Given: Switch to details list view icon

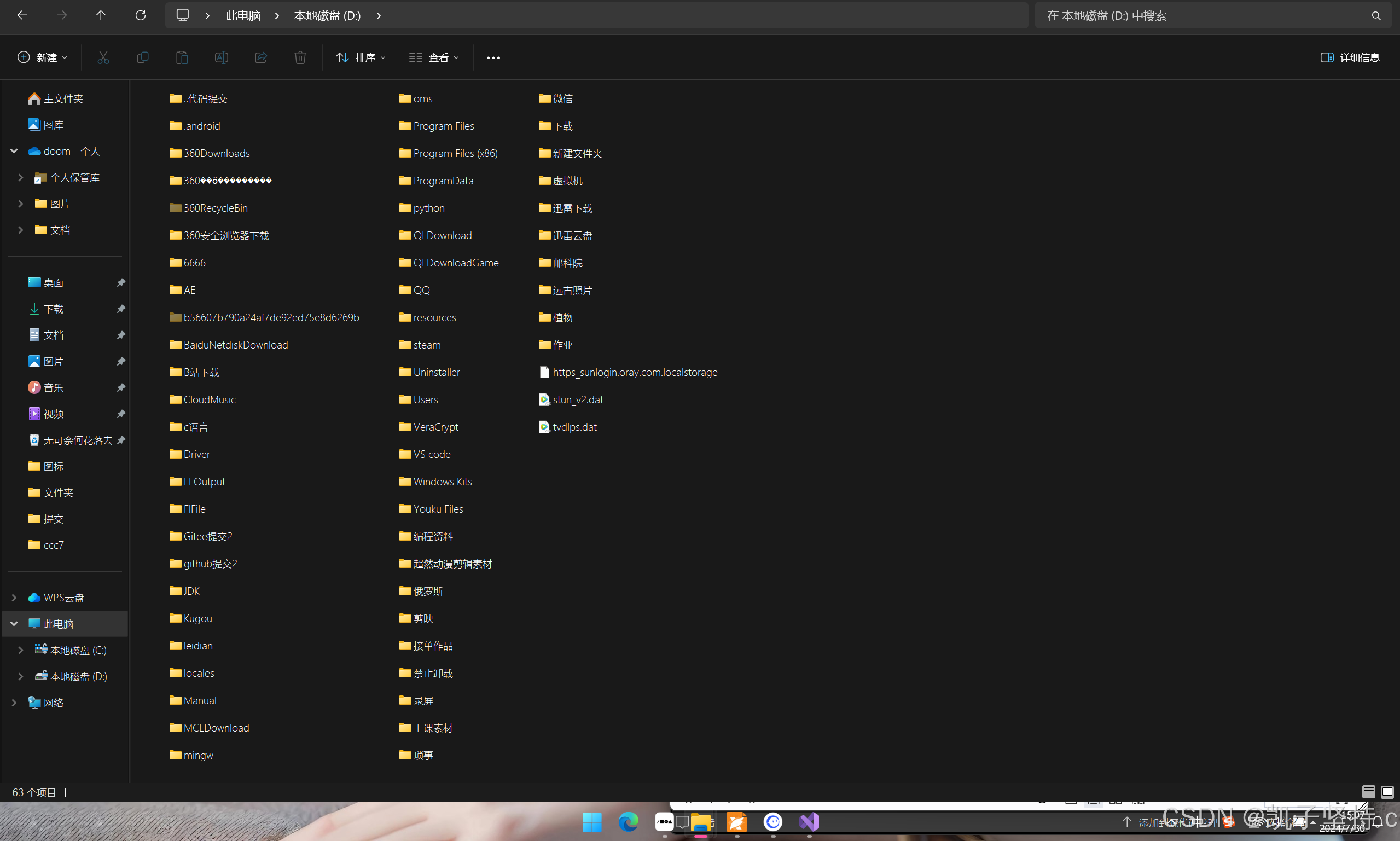Looking at the screenshot, I should (x=1368, y=792).
